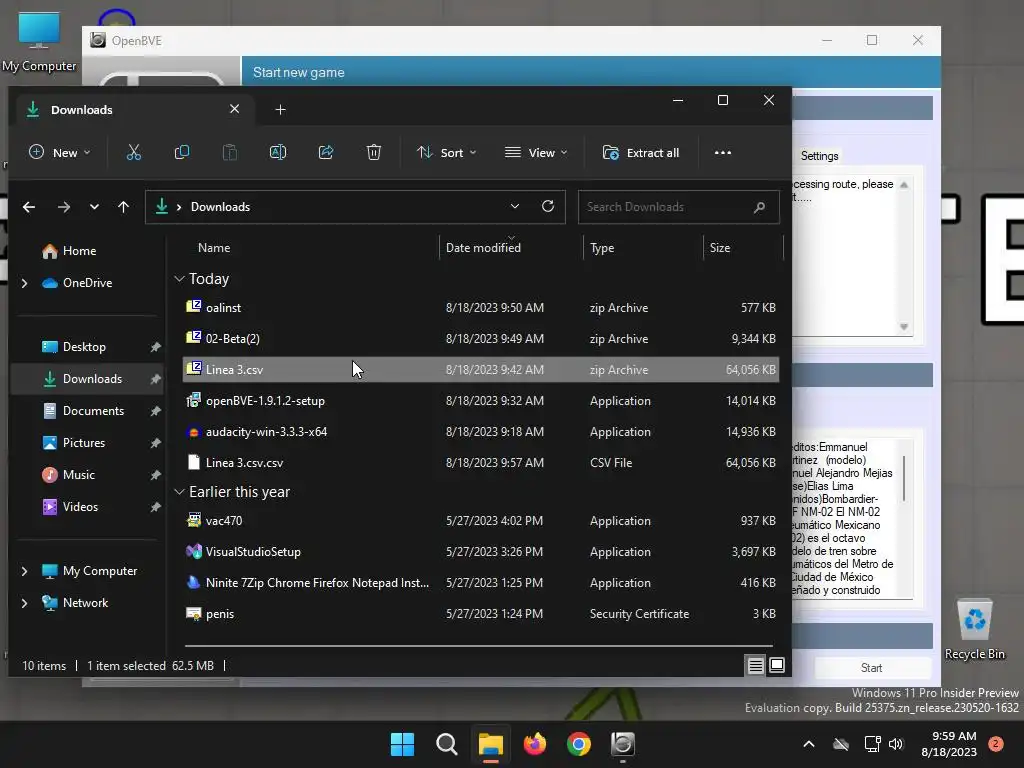
Task: Click Start button in OpenBVE
Action: [871, 667]
